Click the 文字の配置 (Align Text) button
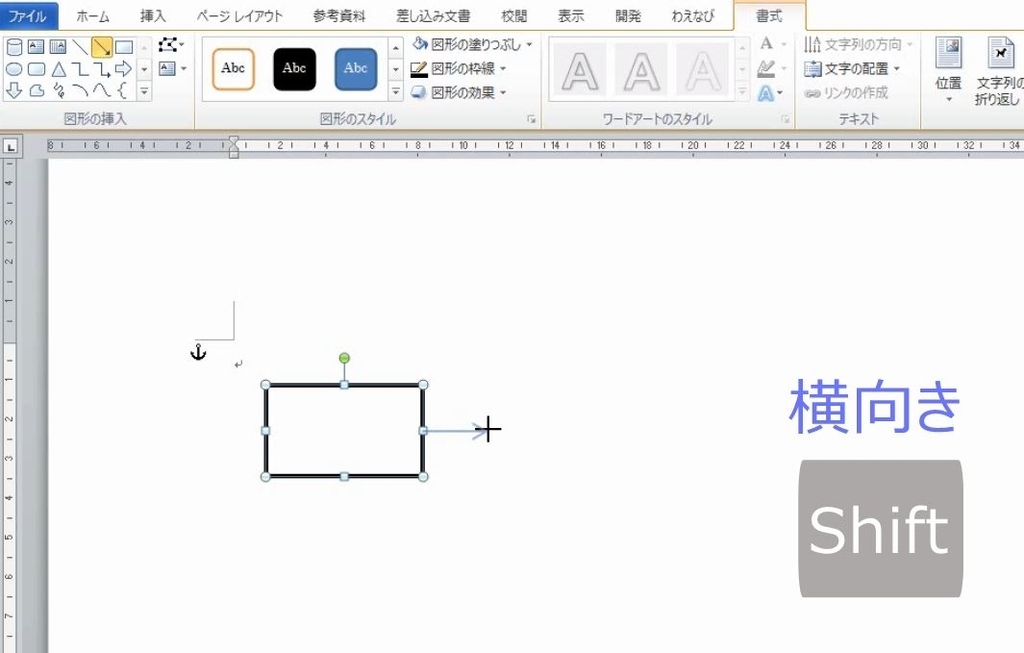Screen dimensions: 1024x653 point(845,70)
